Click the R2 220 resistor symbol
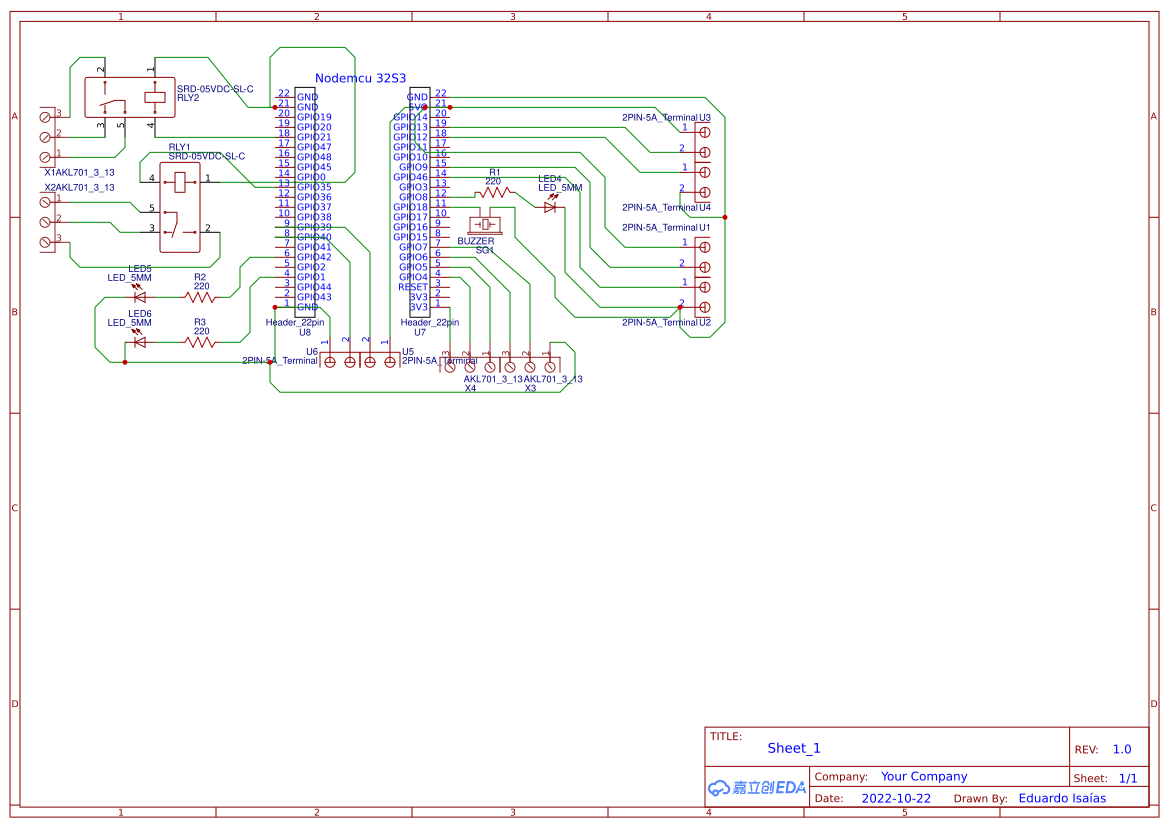 tap(201, 296)
